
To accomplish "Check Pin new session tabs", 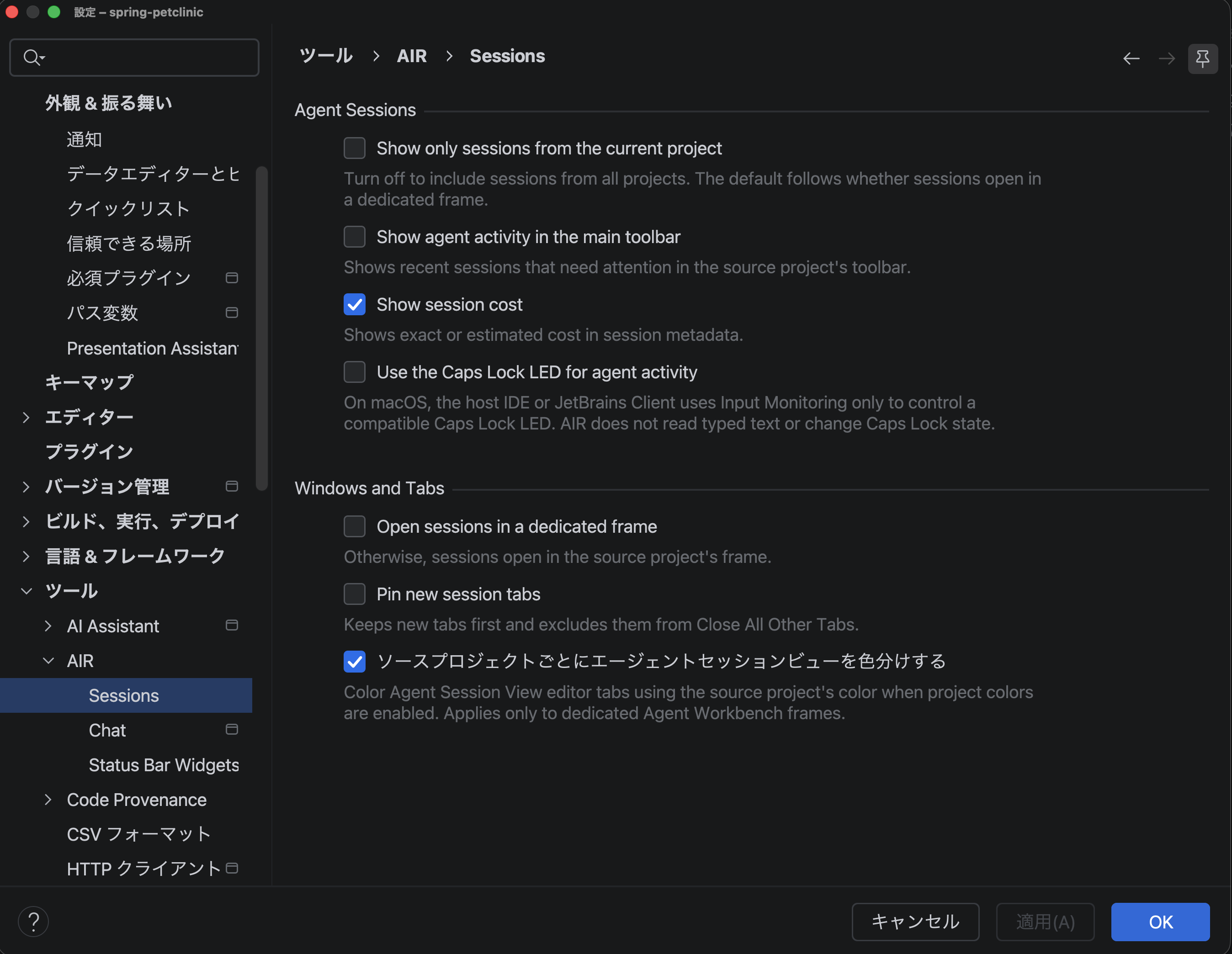I will click(354, 594).
